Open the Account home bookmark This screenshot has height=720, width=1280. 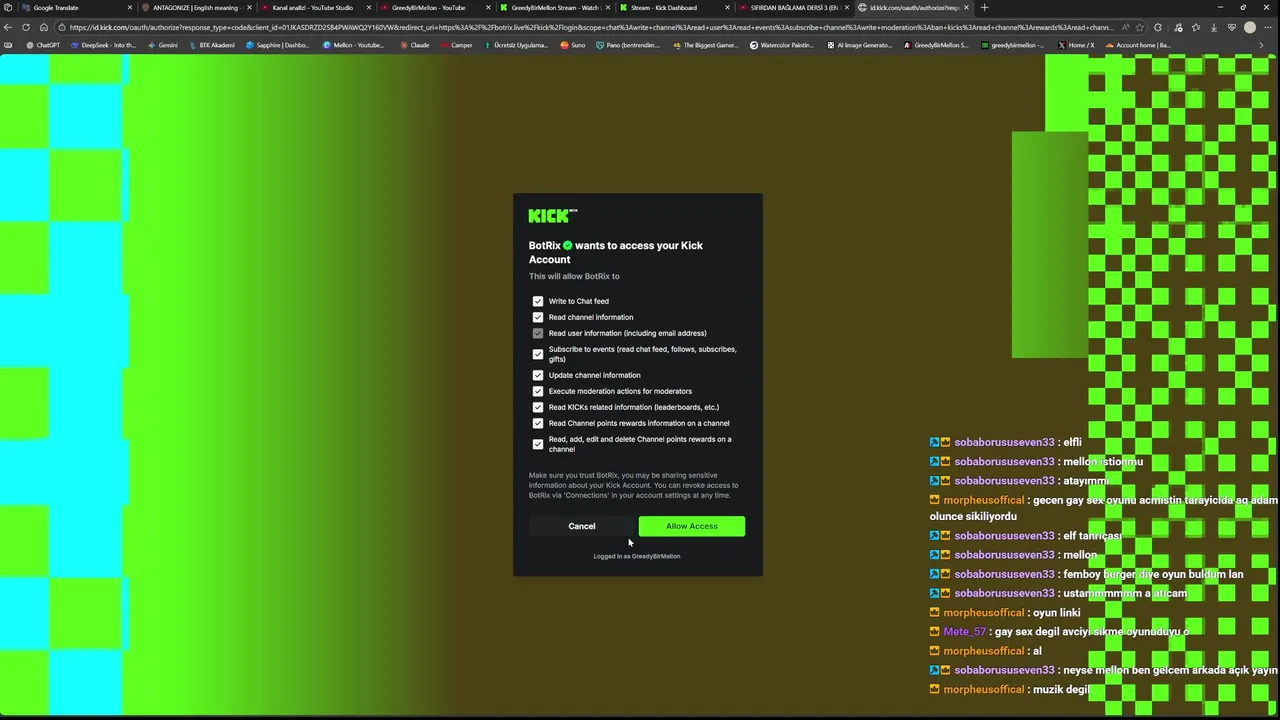tap(1137, 45)
